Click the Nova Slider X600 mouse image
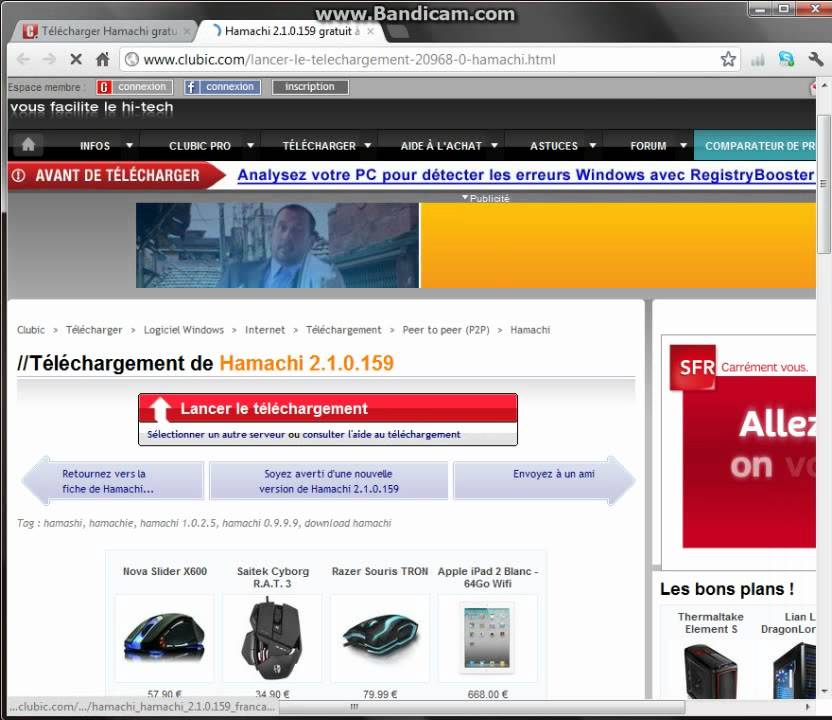The width and height of the screenshot is (832, 720). click(164, 638)
